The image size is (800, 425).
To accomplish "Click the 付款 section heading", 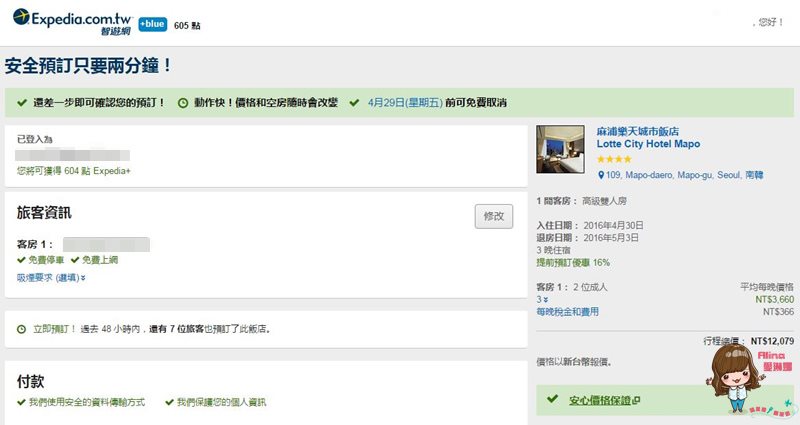I will (x=30, y=381).
